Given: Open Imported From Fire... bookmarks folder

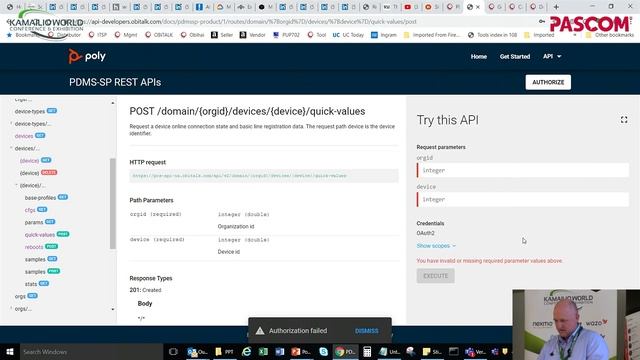Looking at the screenshot, I should [x=432, y=35].
